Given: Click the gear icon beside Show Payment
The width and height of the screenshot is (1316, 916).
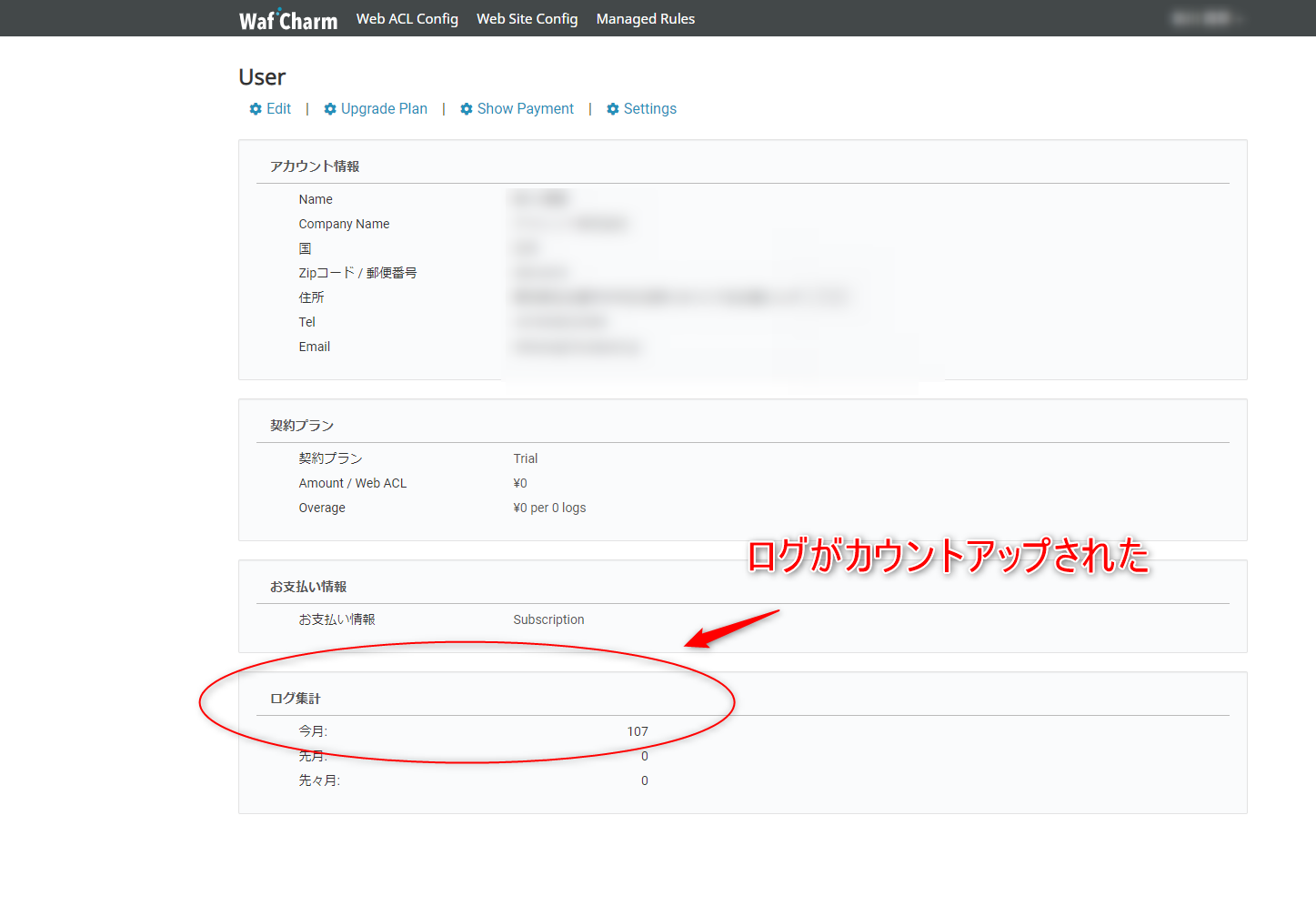Looking at the screenshot, I should [x=466, y=108].
